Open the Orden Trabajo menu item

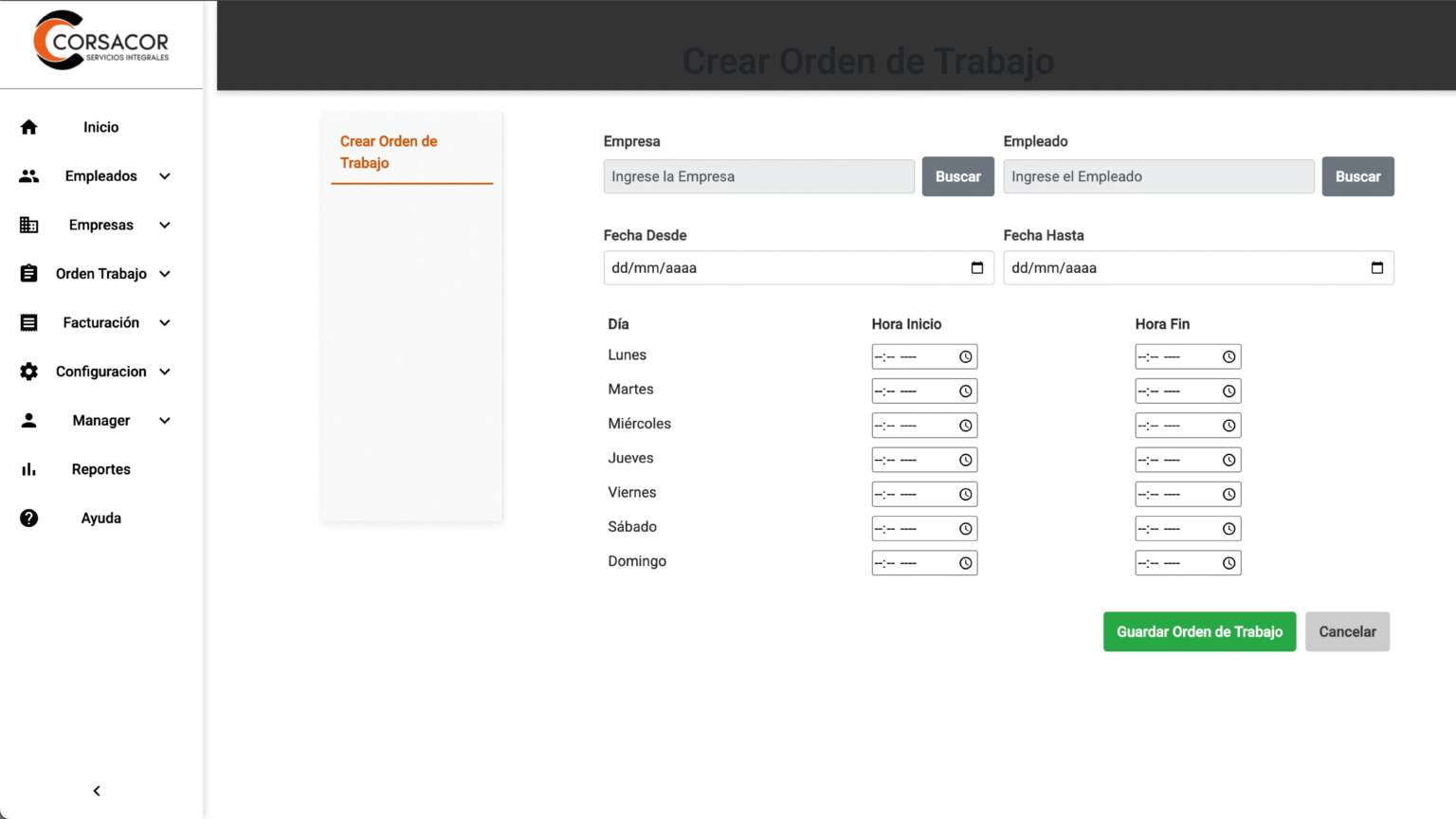coord(100,274)
